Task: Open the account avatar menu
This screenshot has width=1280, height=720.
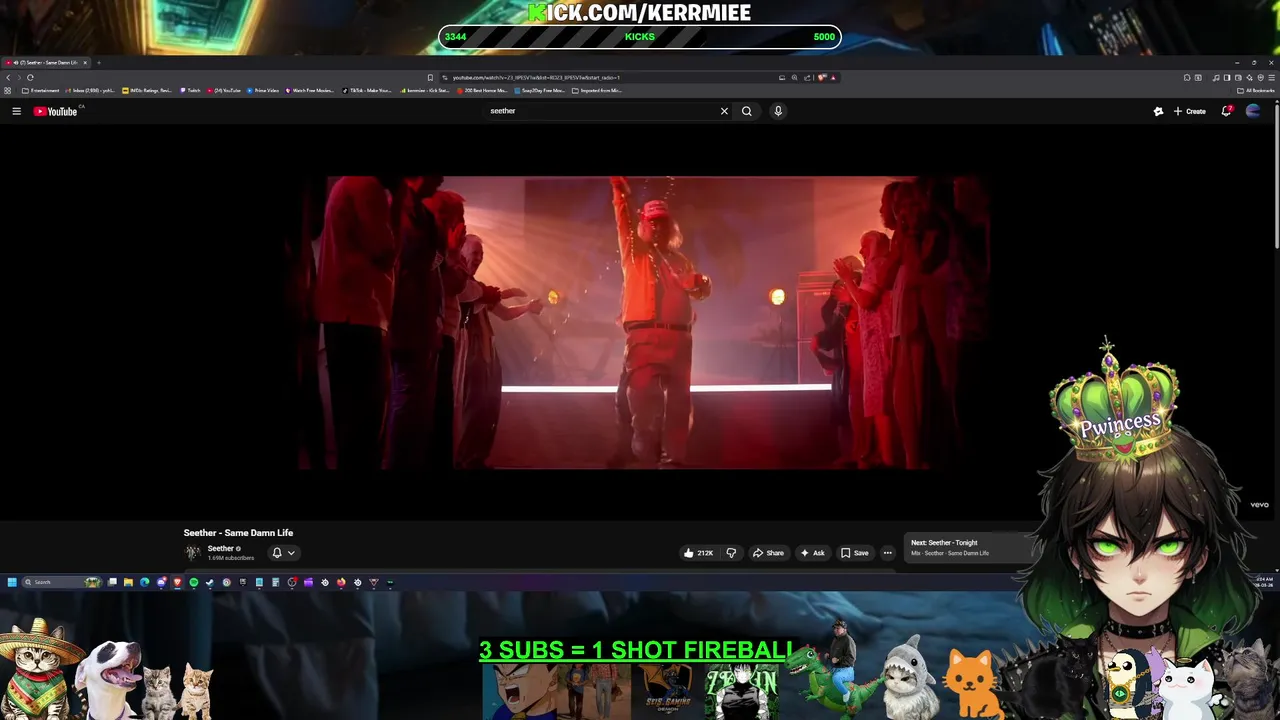Action: pyautogui.click(x=1253, y=111)
